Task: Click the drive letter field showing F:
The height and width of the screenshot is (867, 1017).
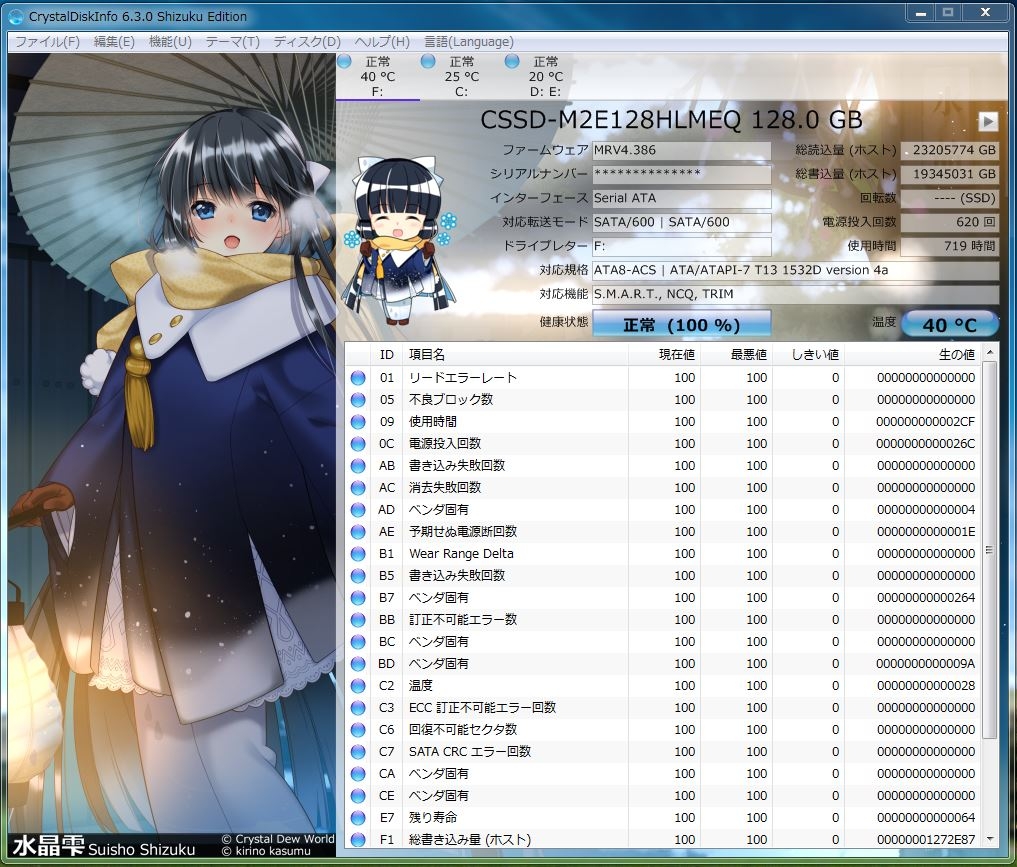Action: (x=682, y=246)
